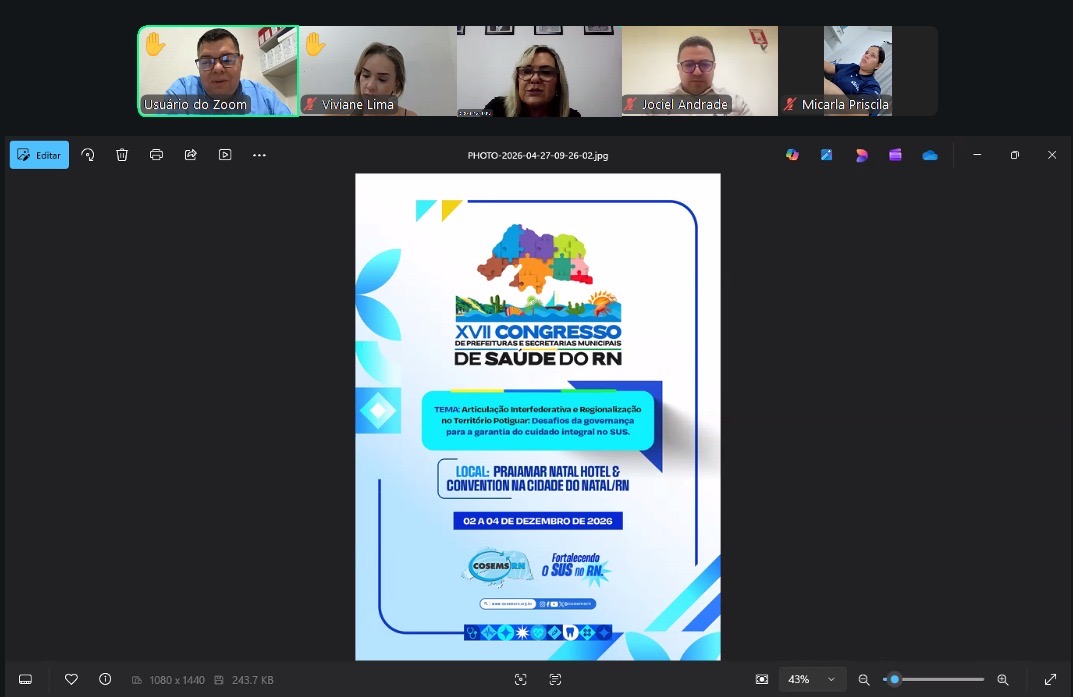Open the 43% zoom dropdown
Screen dimensions: 1073x697
coord(812,679)
